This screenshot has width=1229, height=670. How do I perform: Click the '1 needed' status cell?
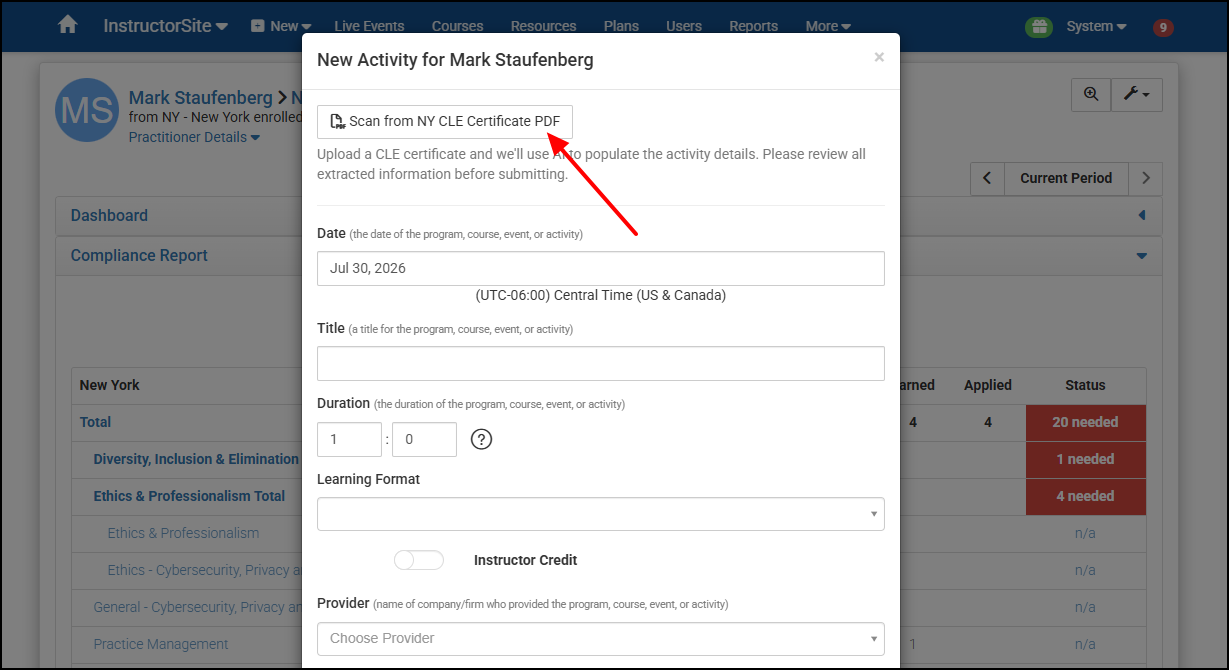[1086, 459]
